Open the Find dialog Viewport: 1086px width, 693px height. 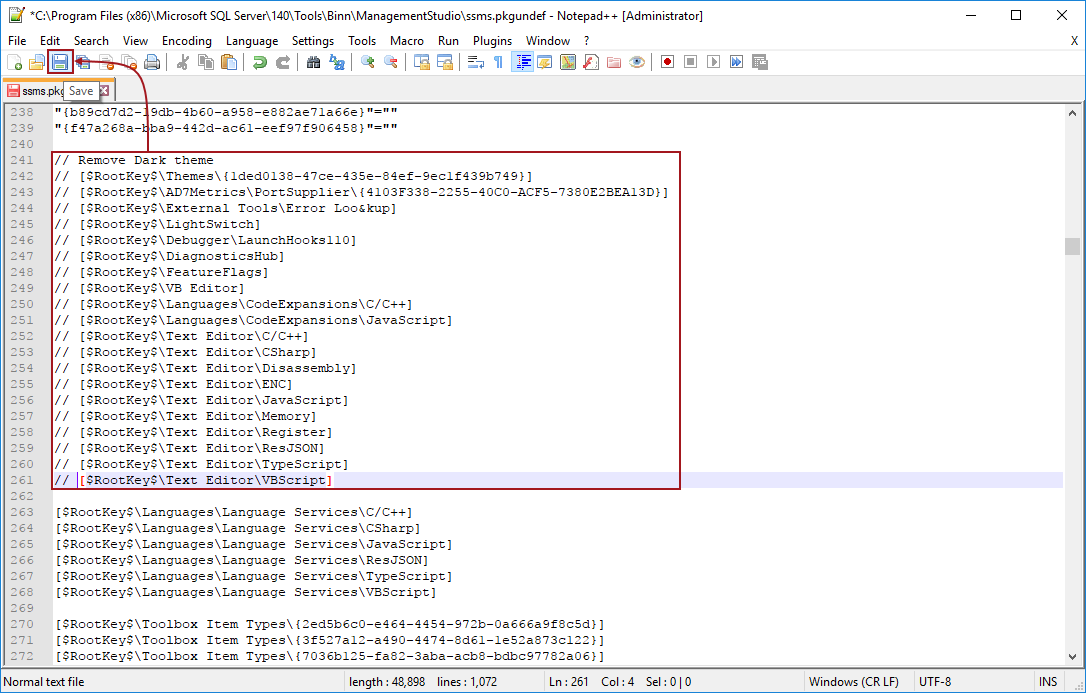point(315,62)
